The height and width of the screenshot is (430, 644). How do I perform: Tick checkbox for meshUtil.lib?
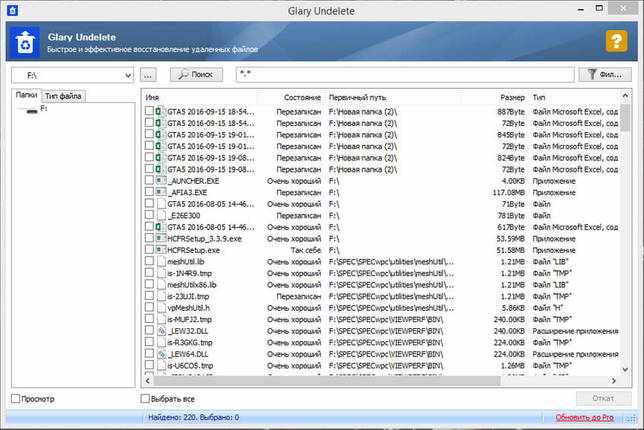pos(149,261)
